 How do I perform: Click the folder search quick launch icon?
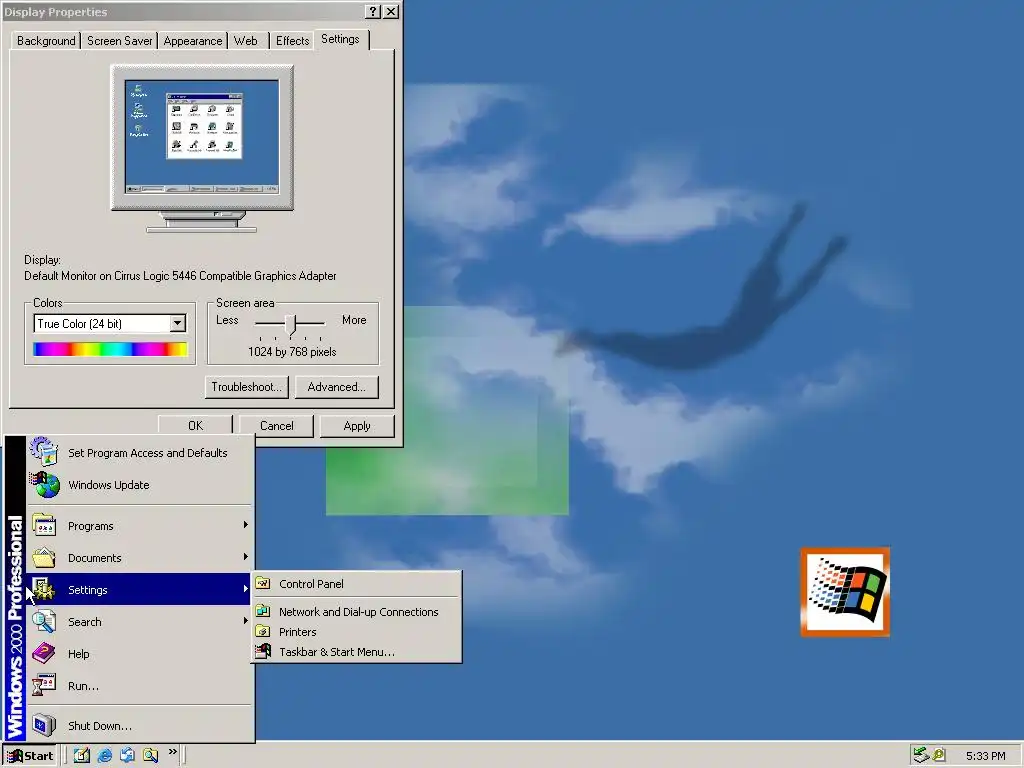coord(150,755)
